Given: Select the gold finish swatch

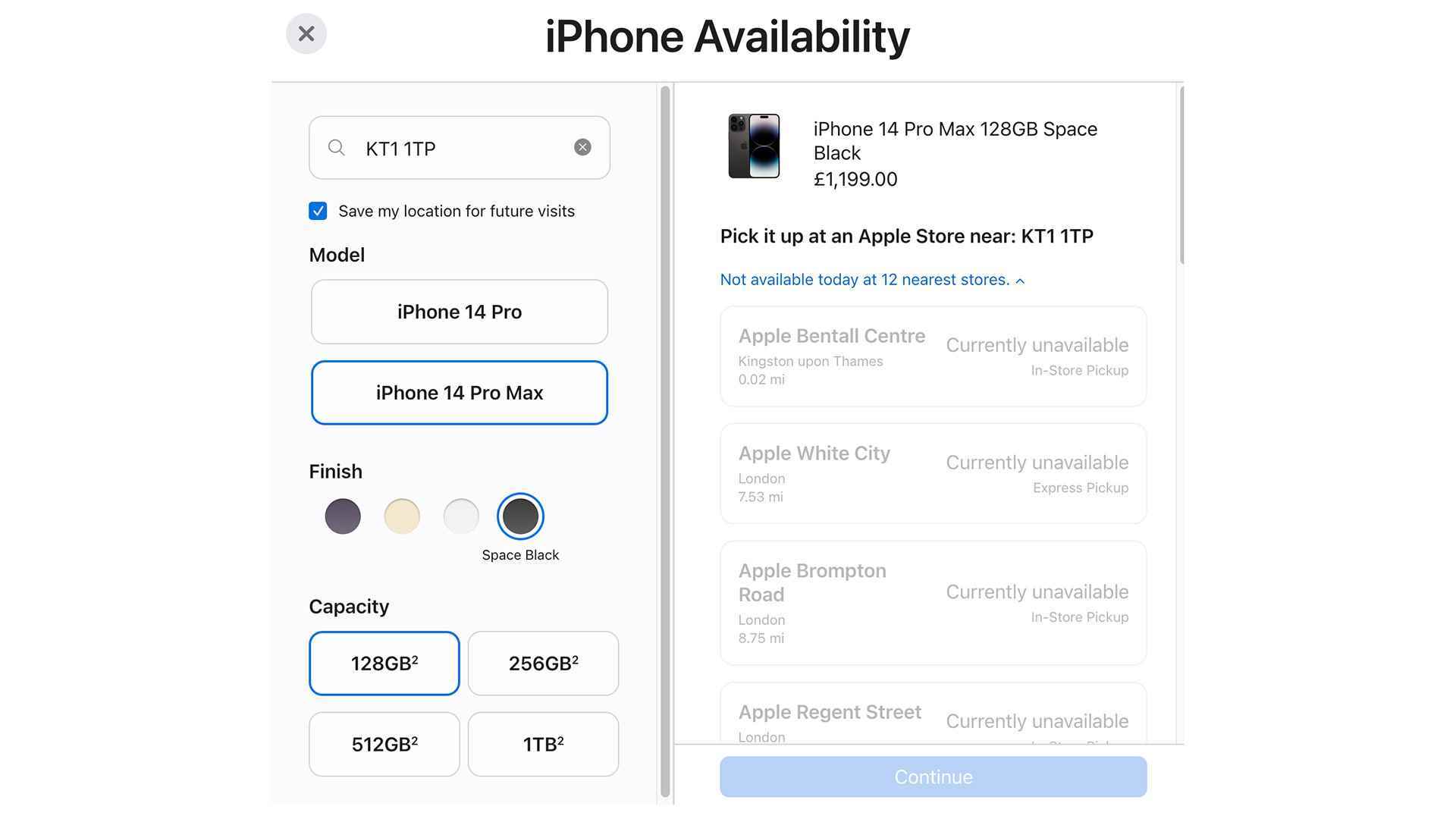Looking at the screenshot, I should coord(401,515).
